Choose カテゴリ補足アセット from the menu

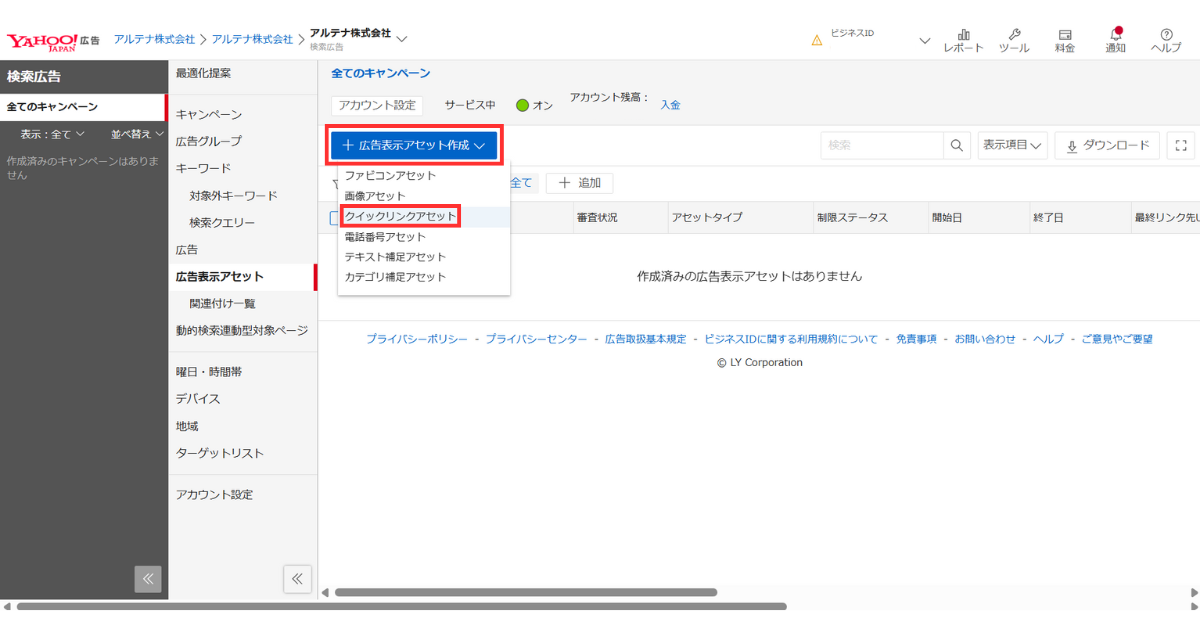point(423,277)
